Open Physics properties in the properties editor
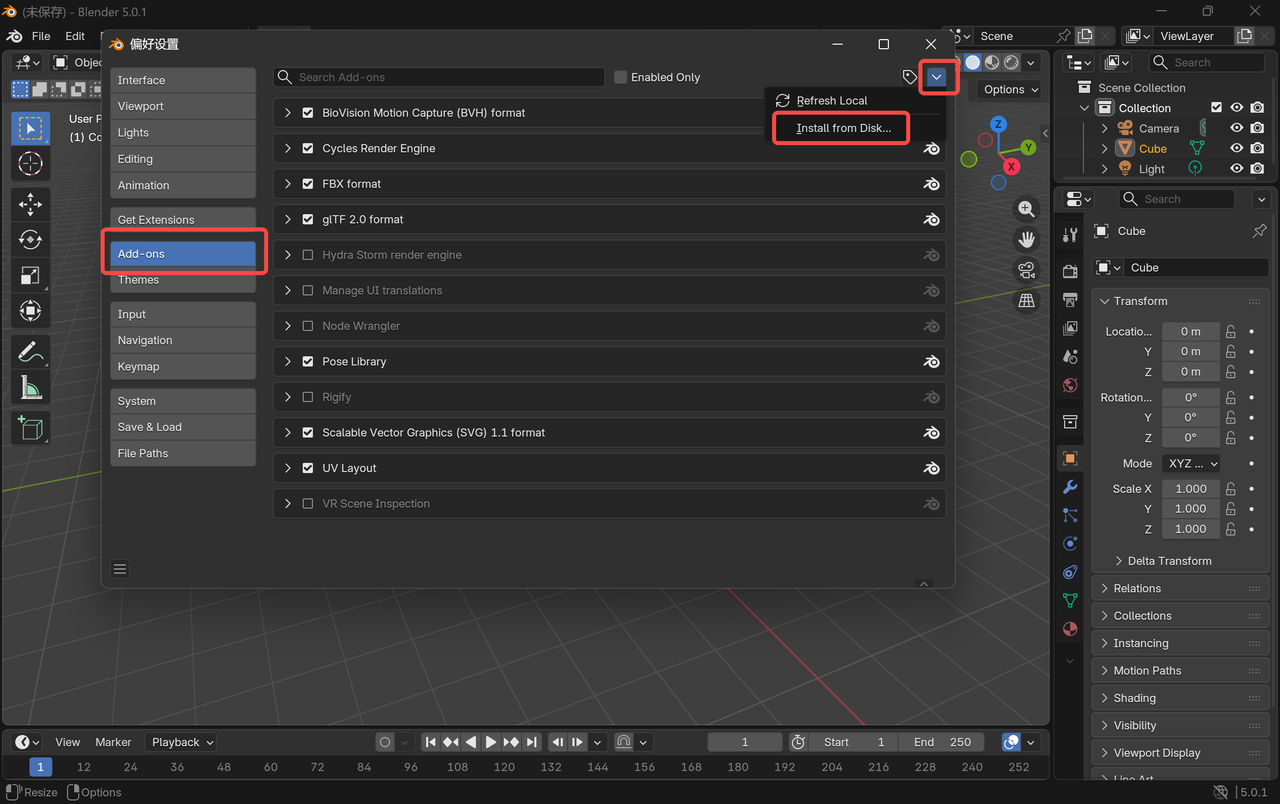 [1069, 543]
